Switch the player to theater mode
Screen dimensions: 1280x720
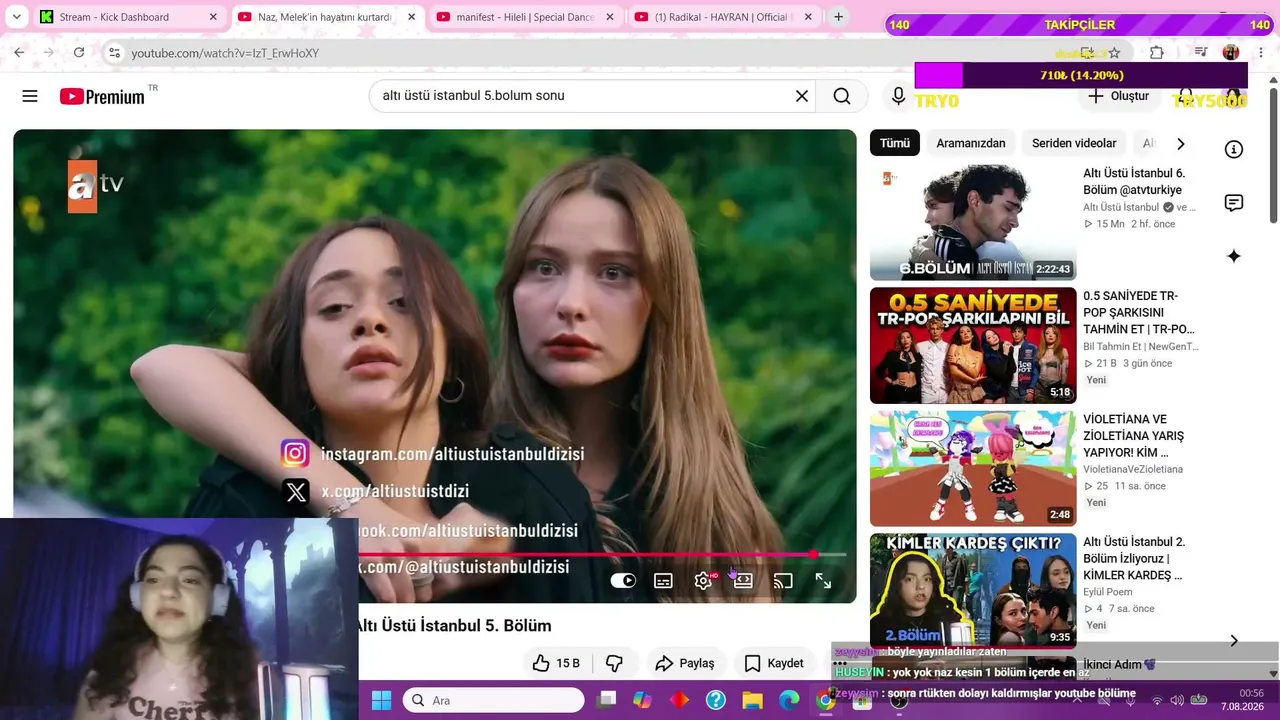click(x=743, y=581)
